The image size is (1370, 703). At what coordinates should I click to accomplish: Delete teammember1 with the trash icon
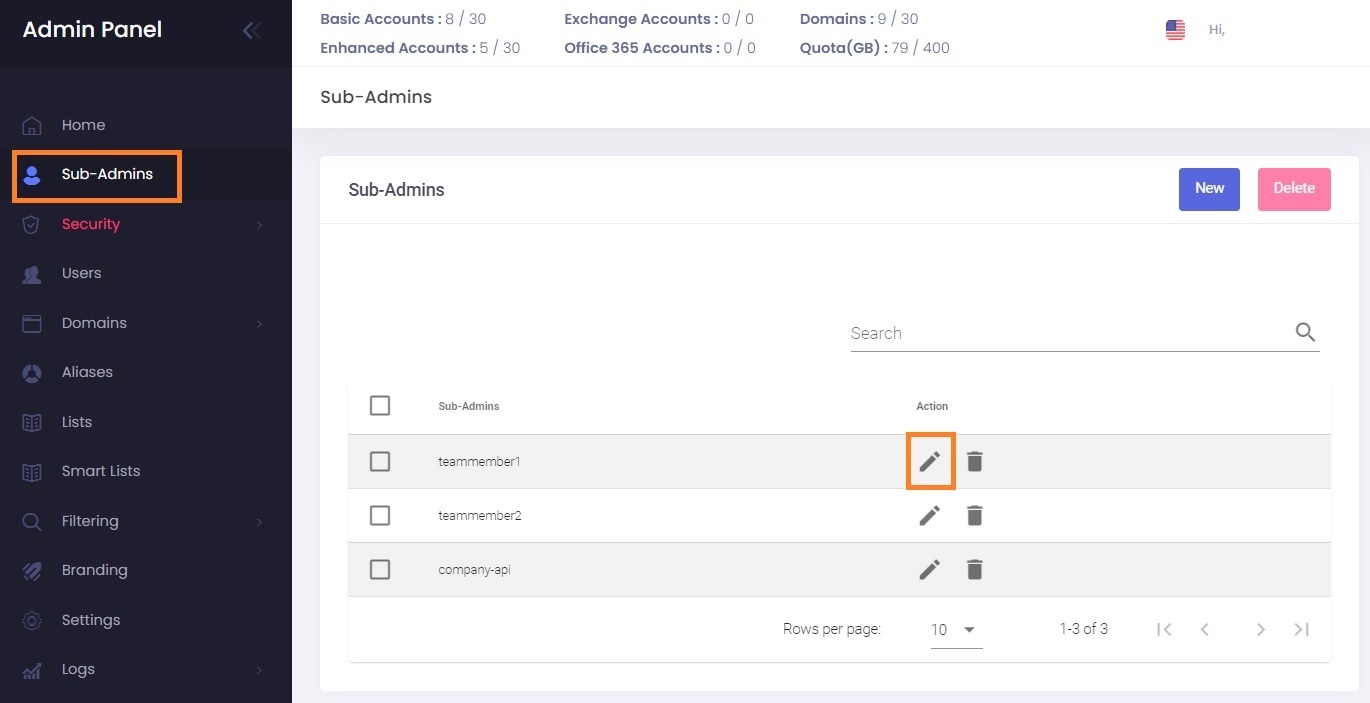[975, 461]
